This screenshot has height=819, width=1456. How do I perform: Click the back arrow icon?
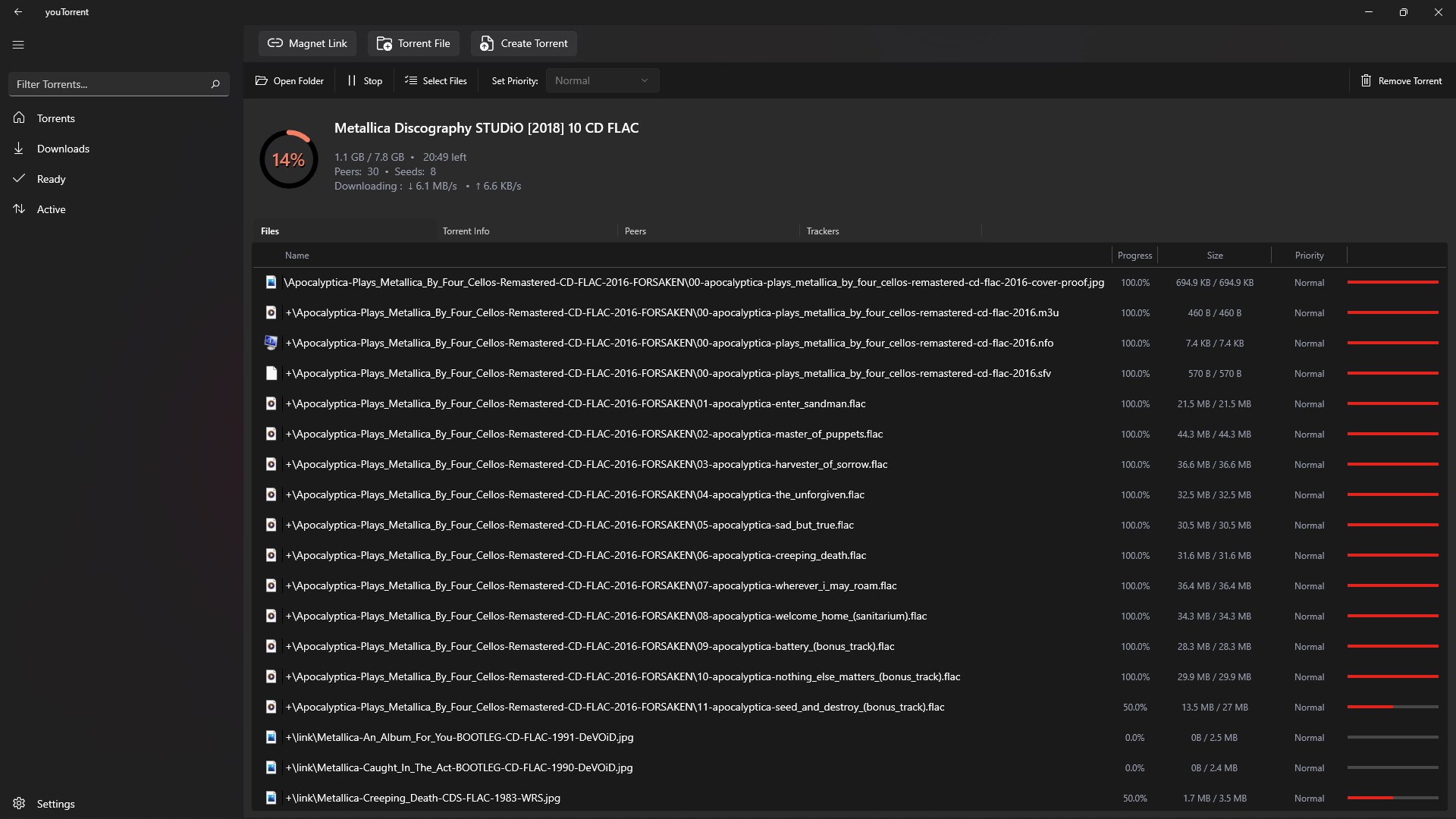[18, 12]
